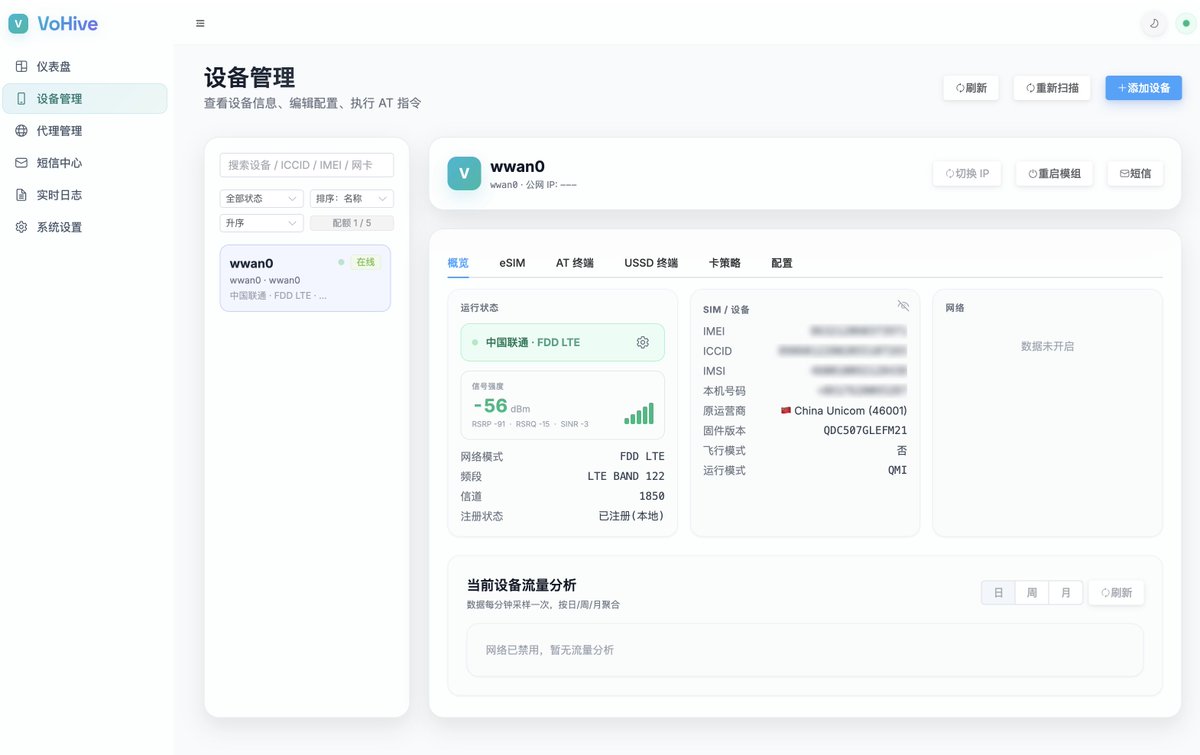1200x755 pixels.
Task: Switch to the 配置 tab
Action: [782, 263]
